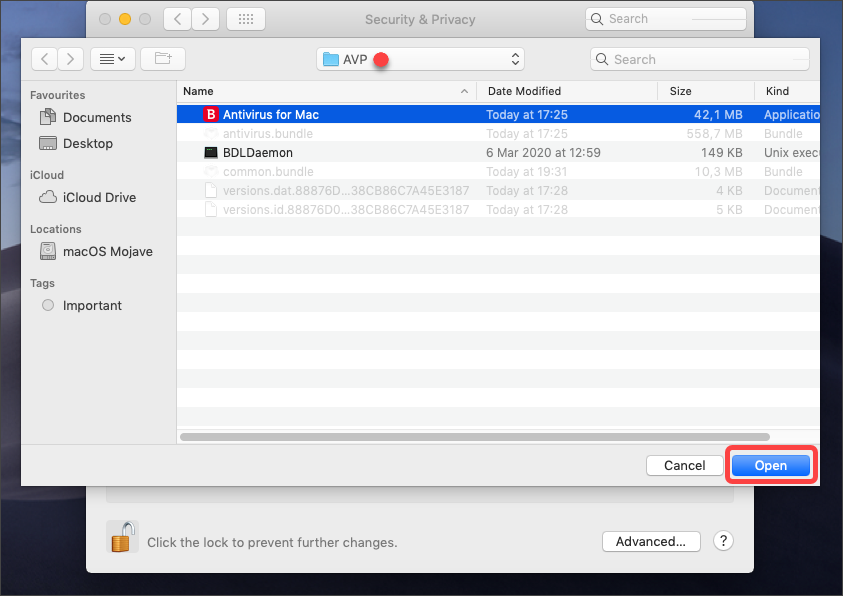Click the Antivirus for Mac red B icon

[211, 114]
